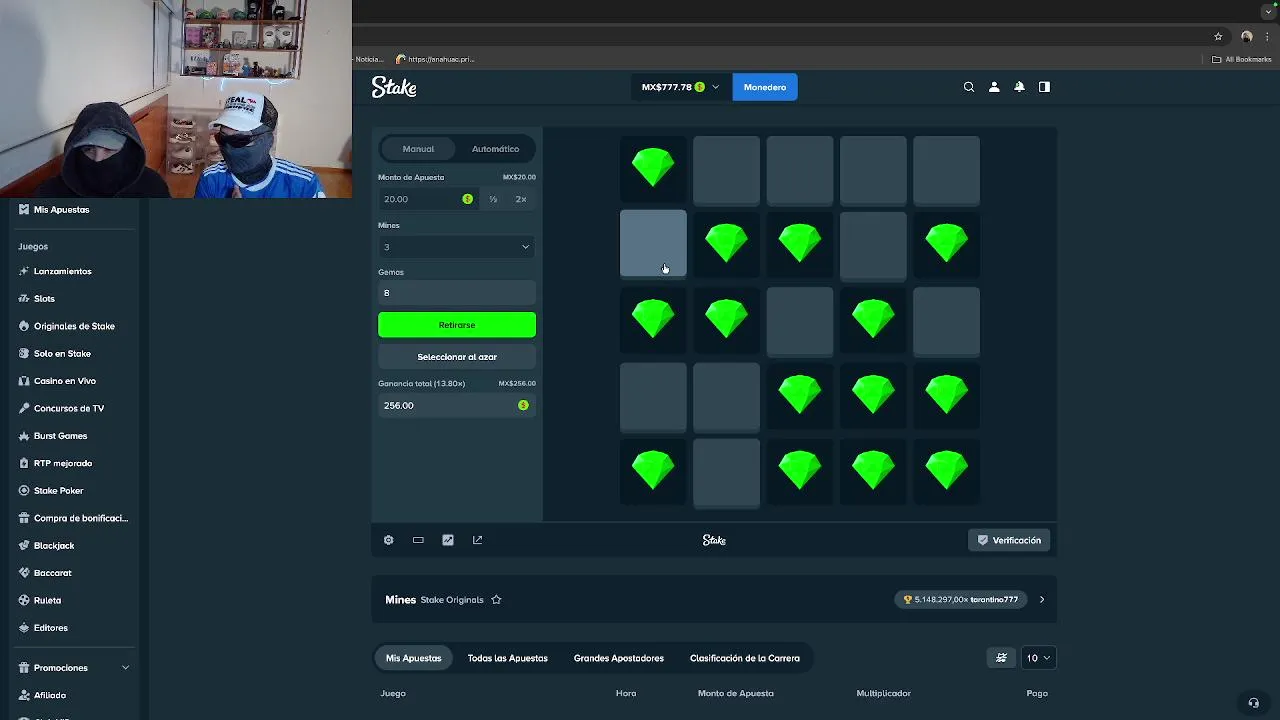
Task: Reveal hidden tile in second row, first column
Action: (653, 244)
